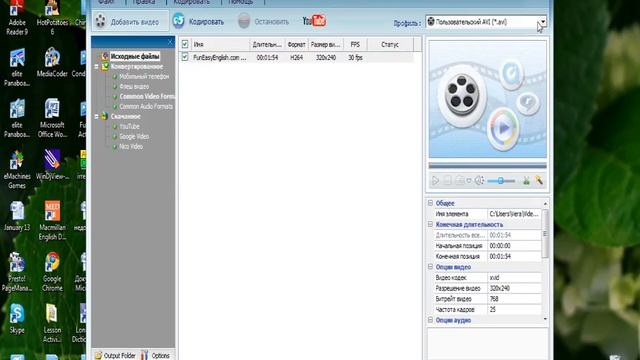The height and width of the screenshot is (360, 640).
Task: Click the preview seek progress bar
Action: click(487, 165)
